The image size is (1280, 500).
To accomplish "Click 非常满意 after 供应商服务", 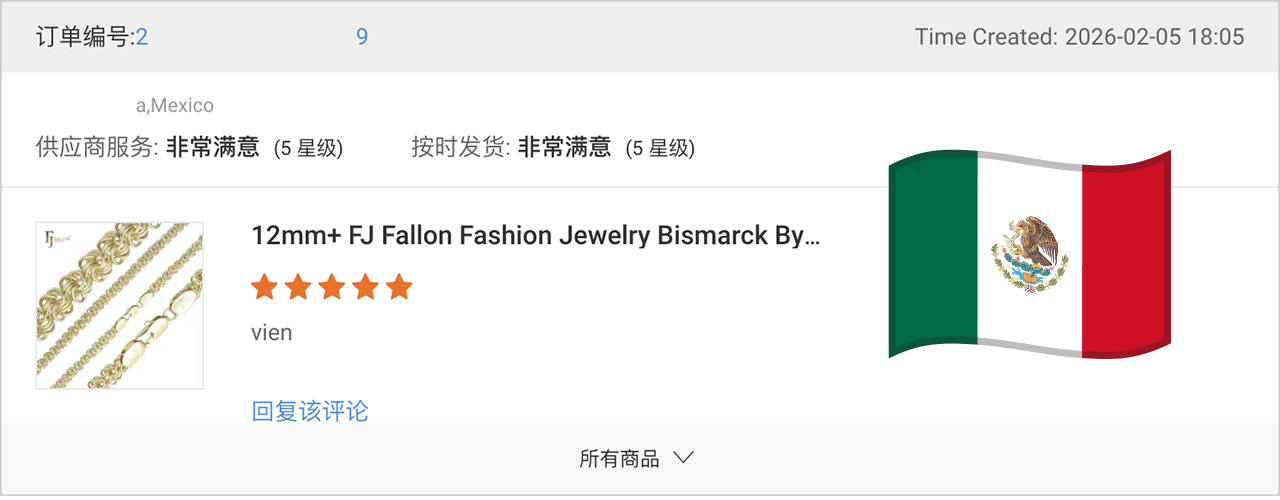I will coord(212,148).
